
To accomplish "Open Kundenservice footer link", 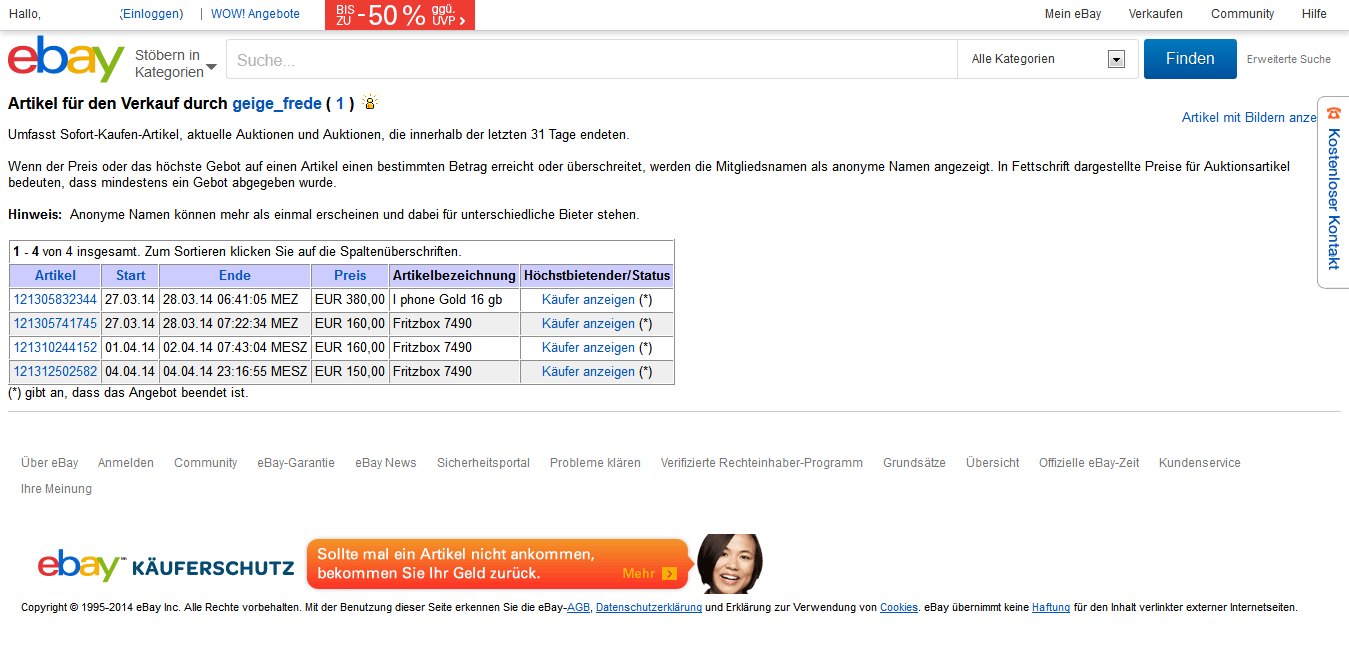I will (1200, 463).
